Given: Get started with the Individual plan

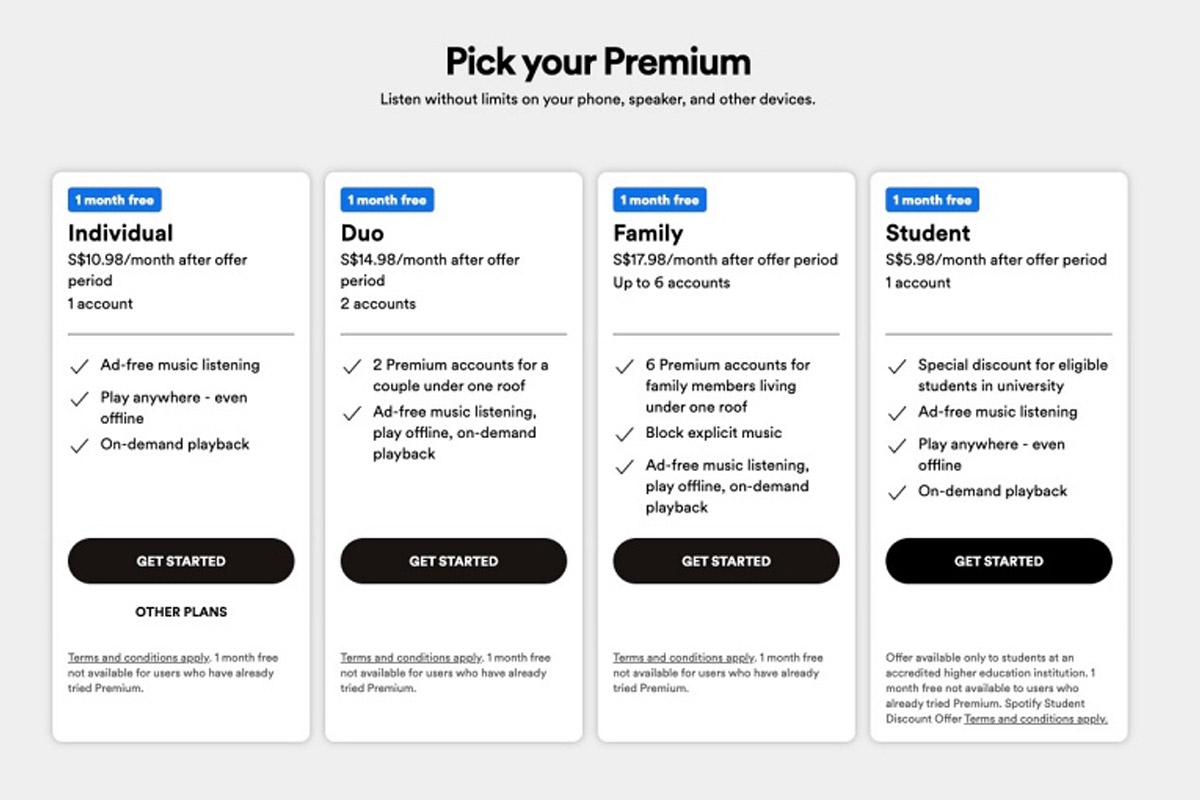Looking at the screenshot, I should (181, 561).
